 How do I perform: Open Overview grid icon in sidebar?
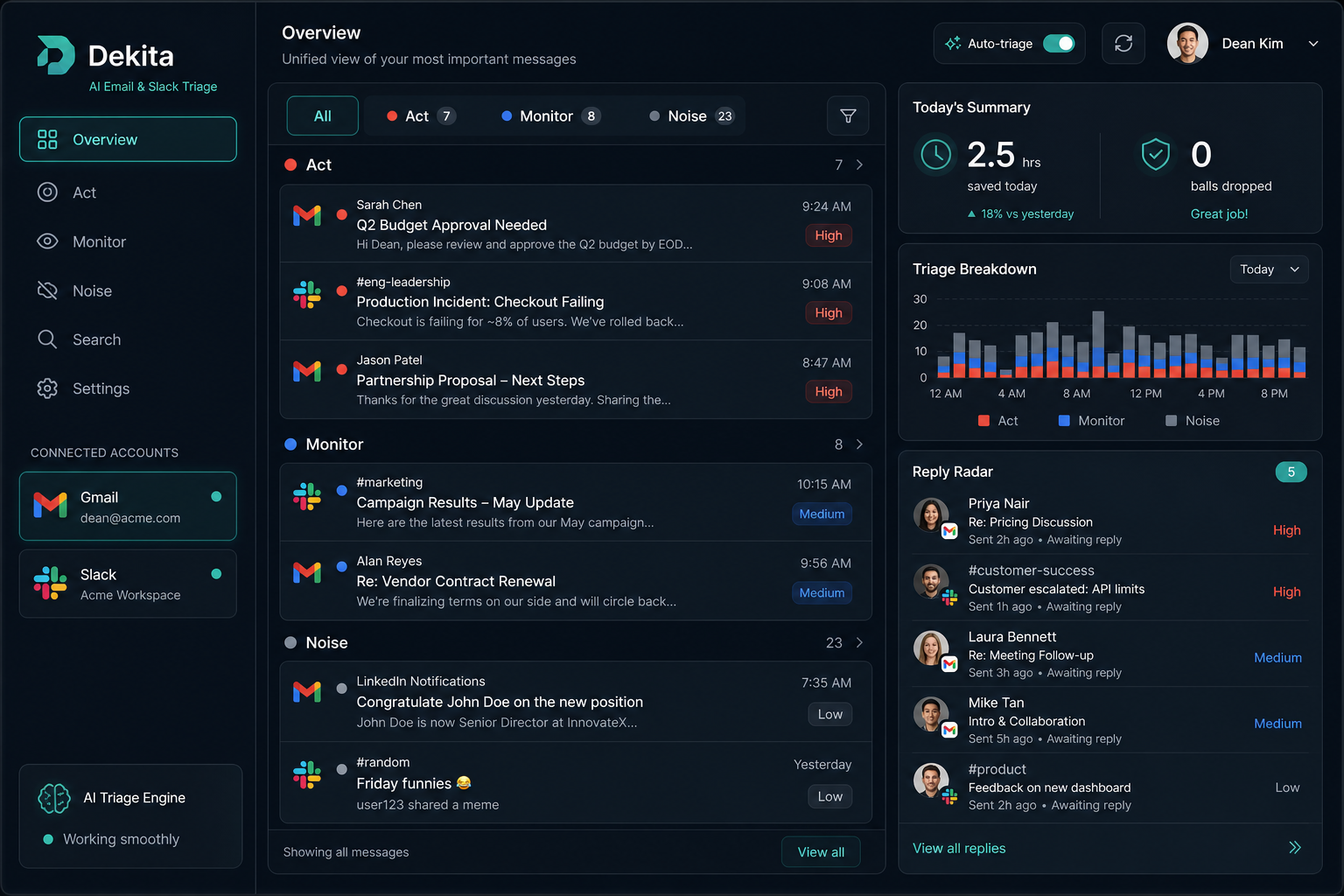coord(47,139)
